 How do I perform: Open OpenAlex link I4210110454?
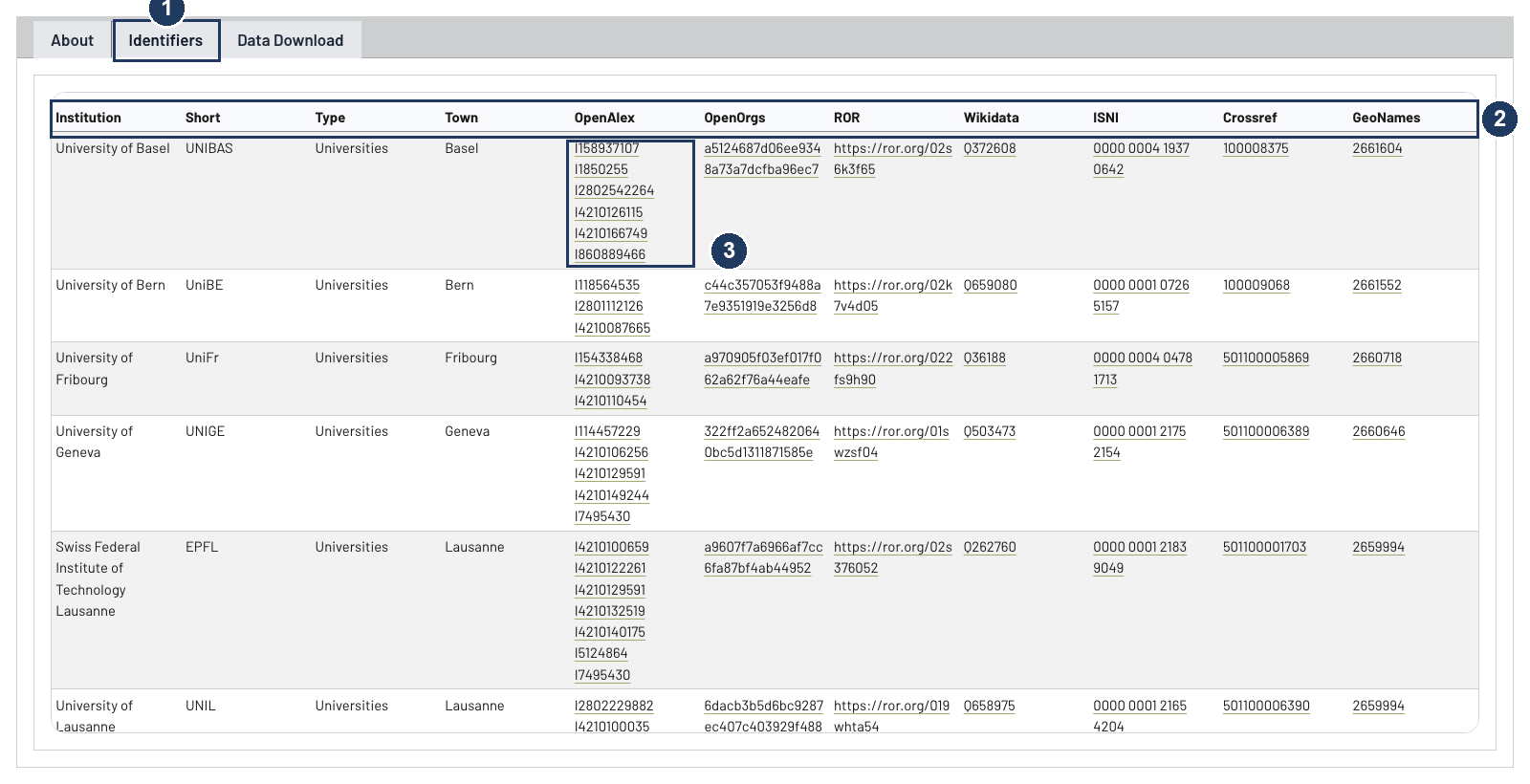point(610,401)
